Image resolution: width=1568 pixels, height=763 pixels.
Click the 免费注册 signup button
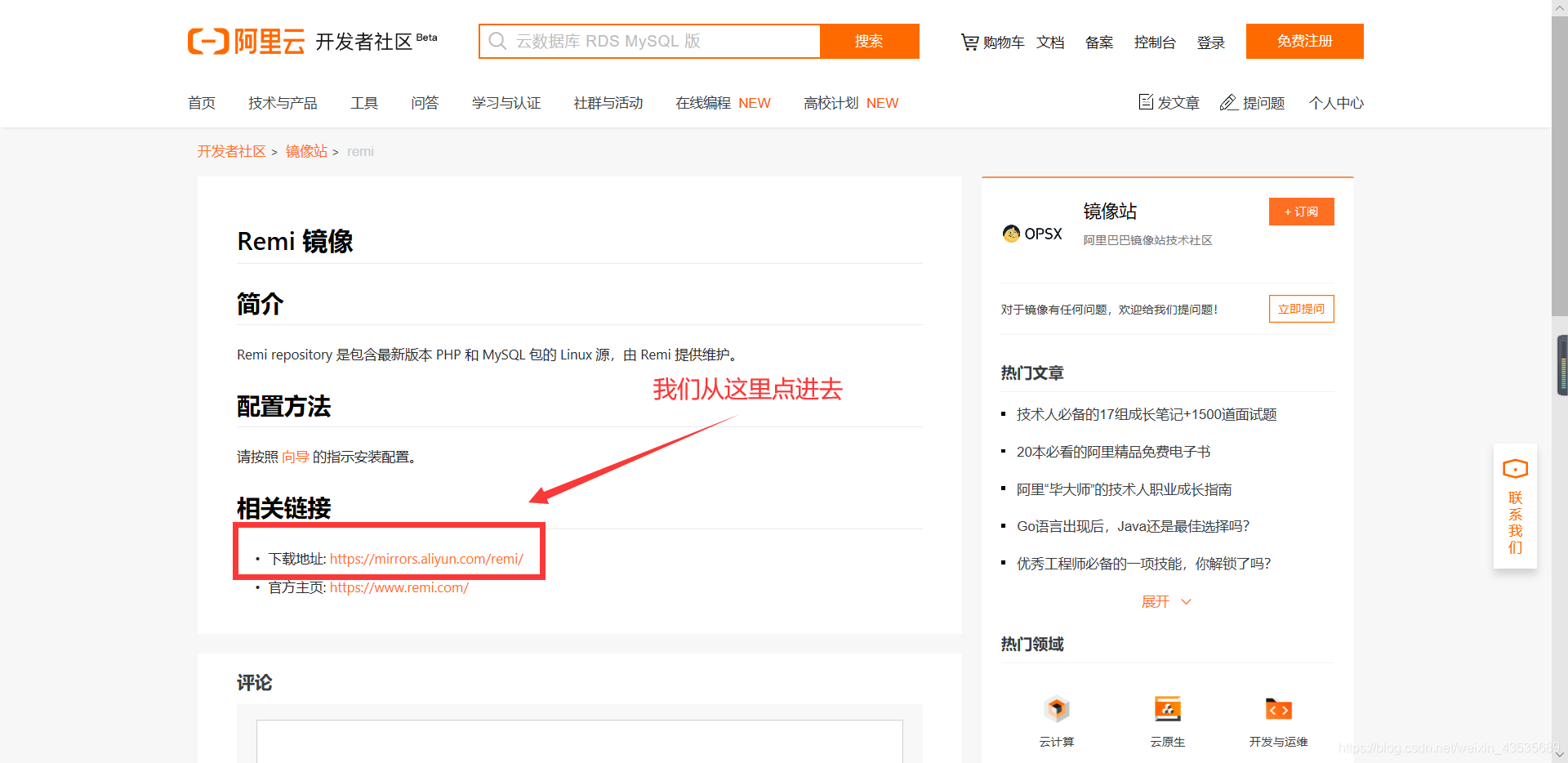[x=1303, y=41]
